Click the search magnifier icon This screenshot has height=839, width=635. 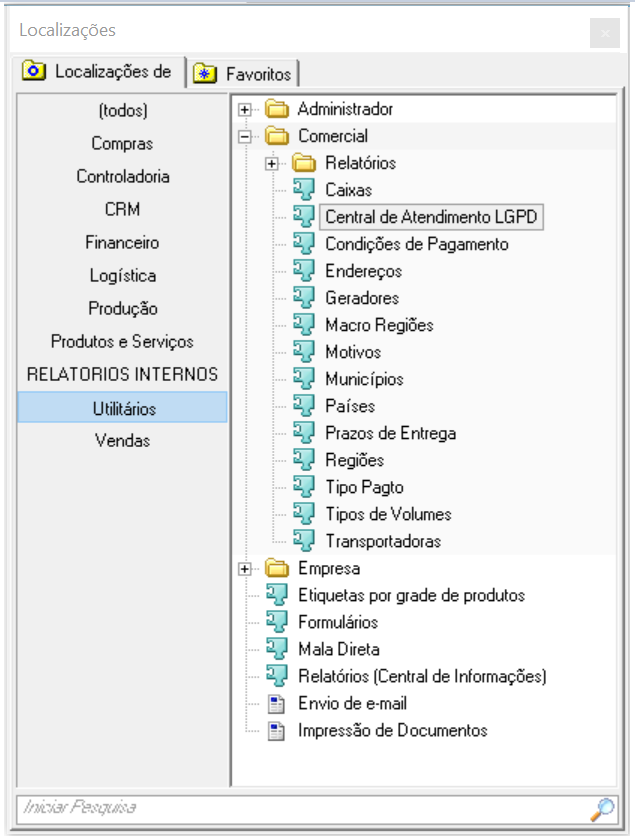(x=603, y=808)
